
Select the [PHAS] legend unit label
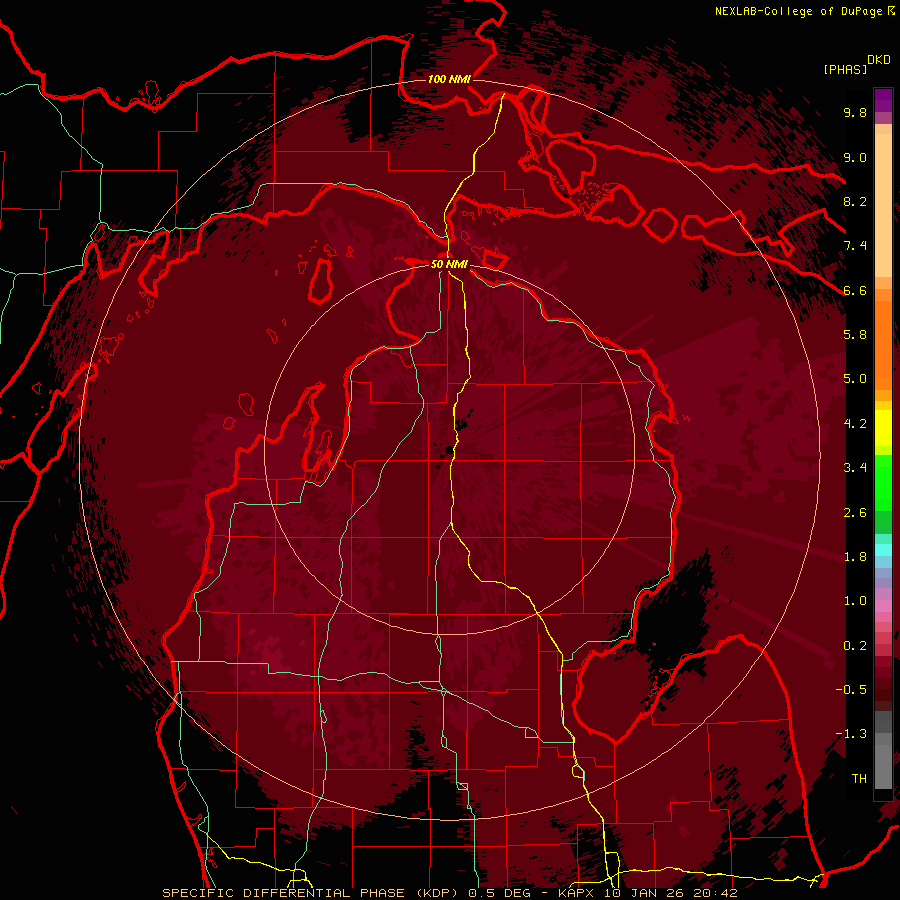click(845, 69)
